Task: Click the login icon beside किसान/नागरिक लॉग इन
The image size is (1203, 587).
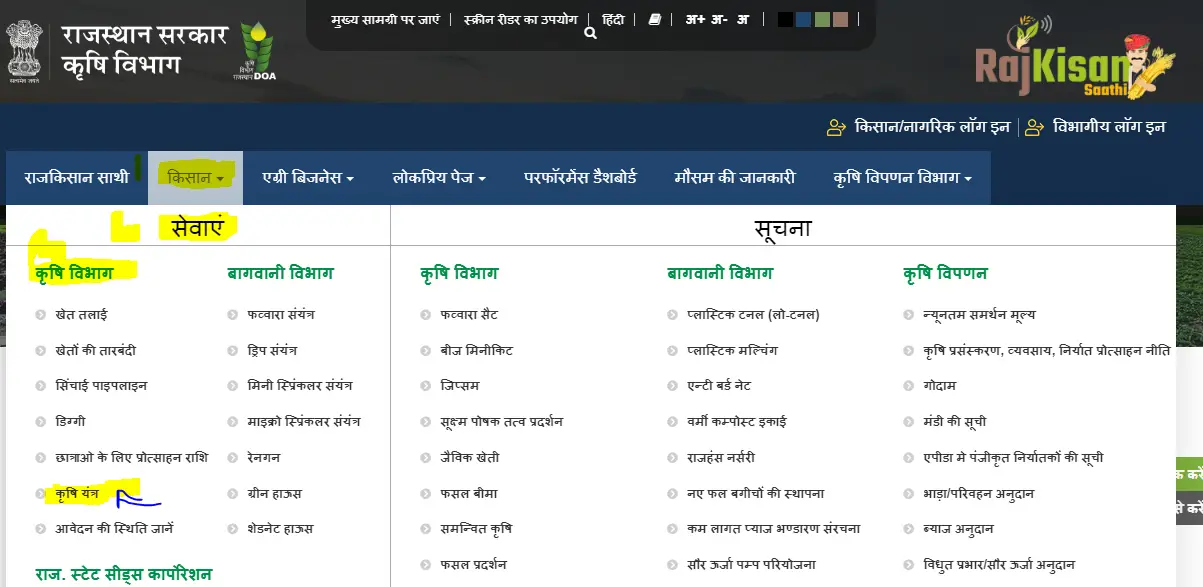Action: coord(836,127)
